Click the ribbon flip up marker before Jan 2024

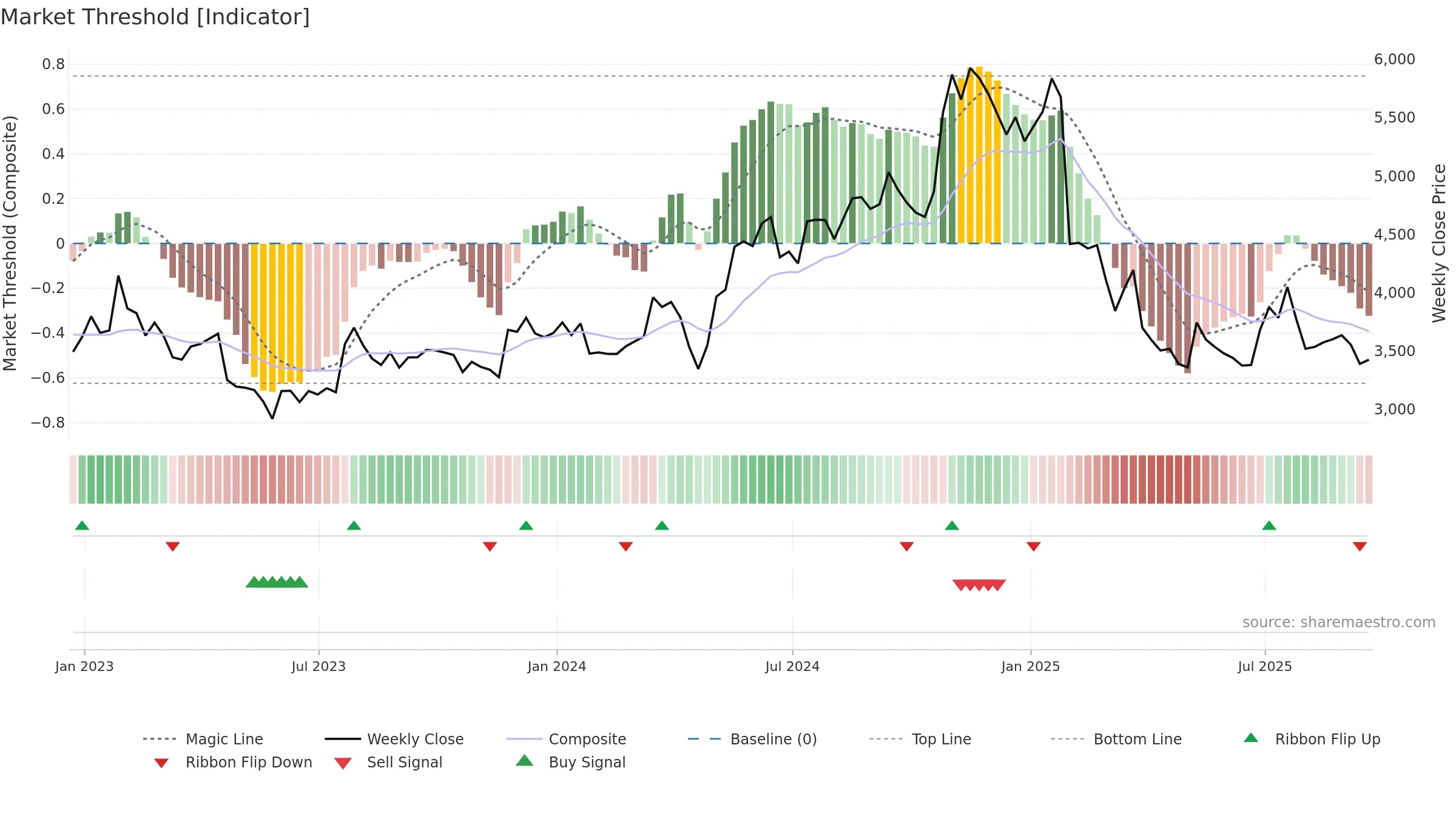click(x=526, y=525)
